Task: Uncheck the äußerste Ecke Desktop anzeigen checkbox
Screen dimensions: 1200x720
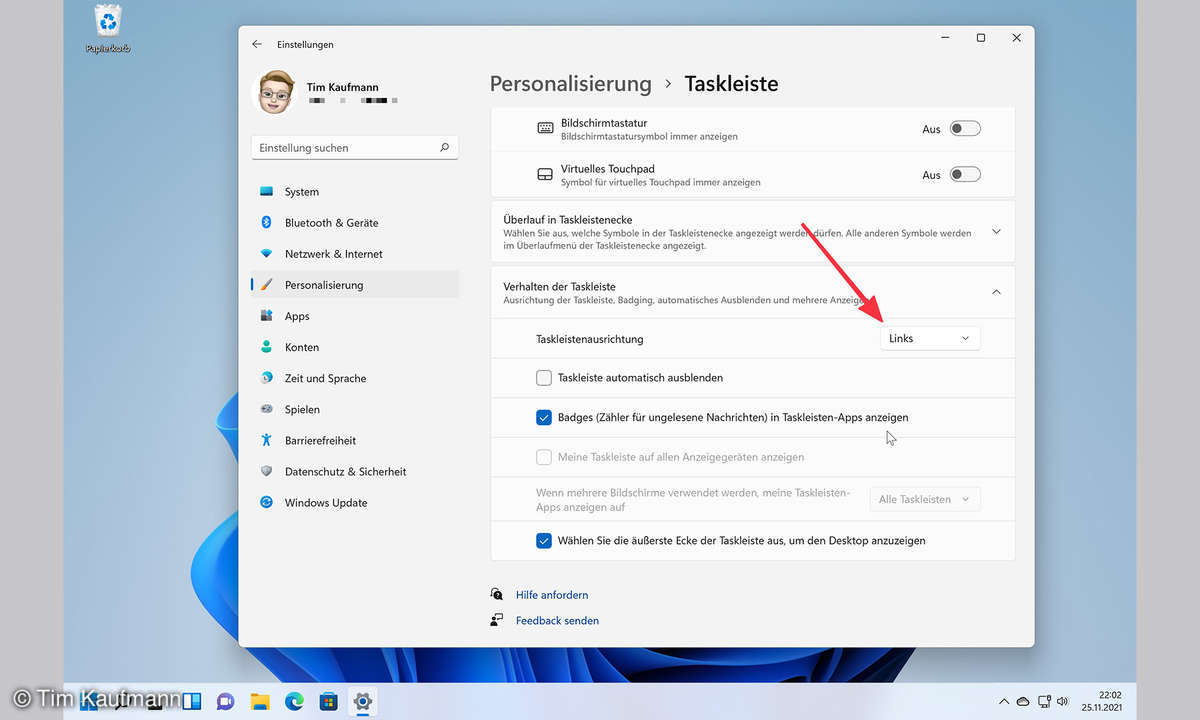Action: (544, 540)
